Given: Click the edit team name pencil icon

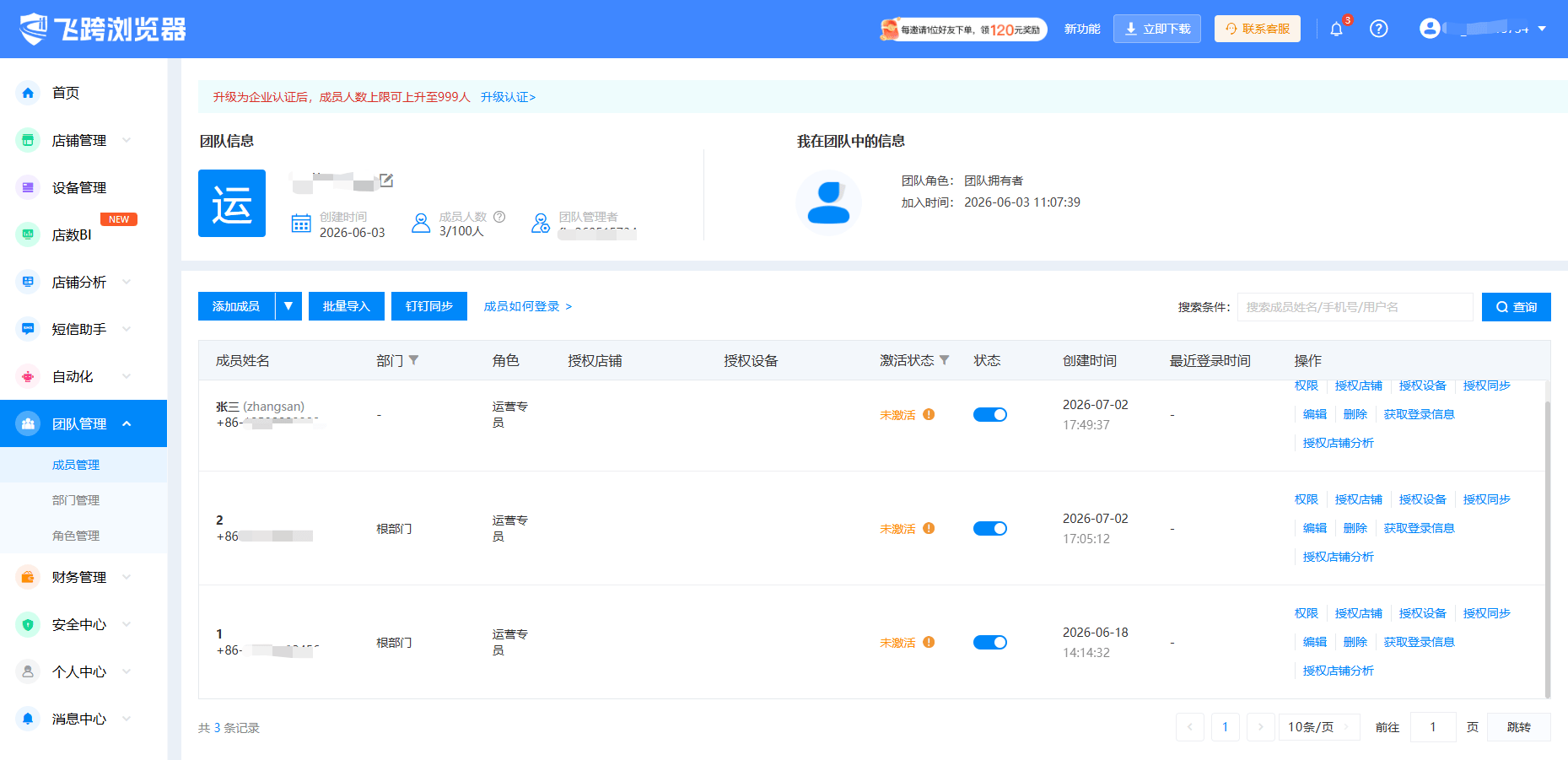Looking at the screenshot, I should click(x=386, y=180).
